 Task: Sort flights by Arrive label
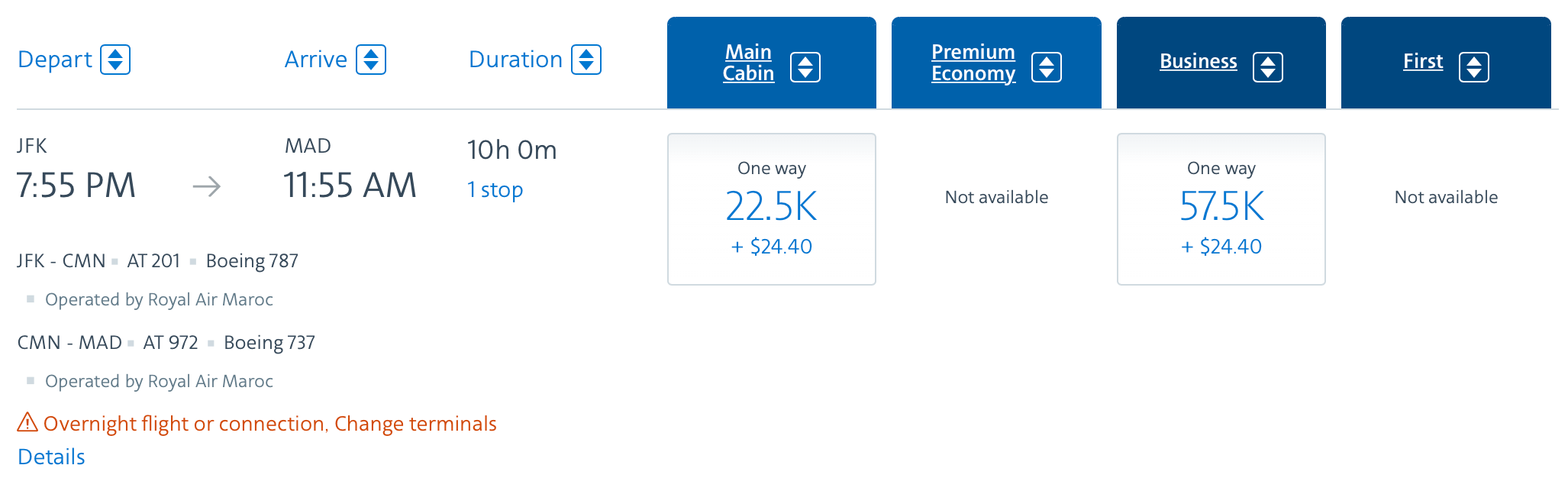click(x=316, y=60)
